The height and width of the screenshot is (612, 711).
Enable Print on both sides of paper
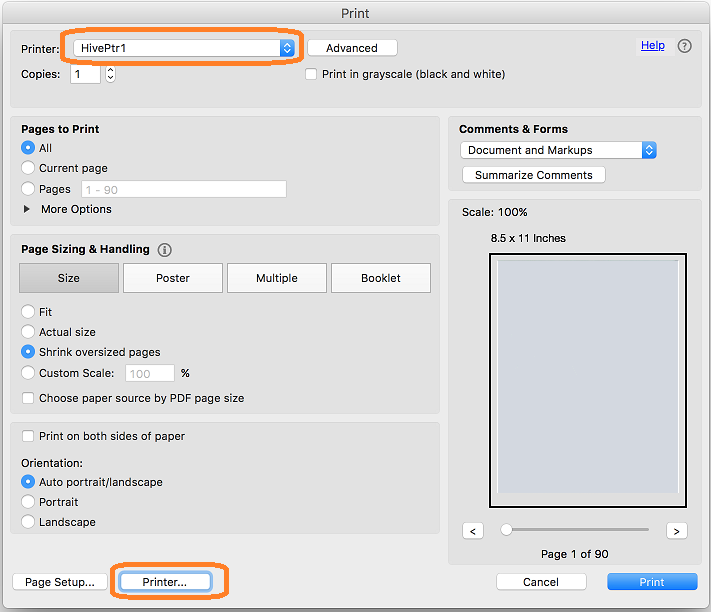(28, 436)
